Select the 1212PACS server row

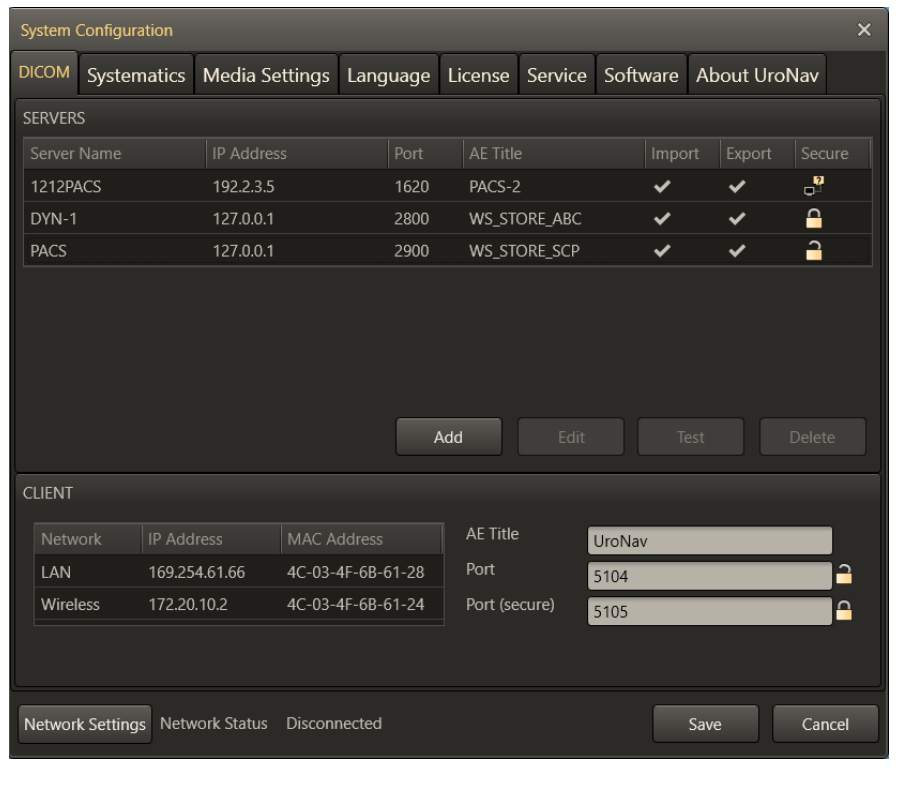click(447, 186)
